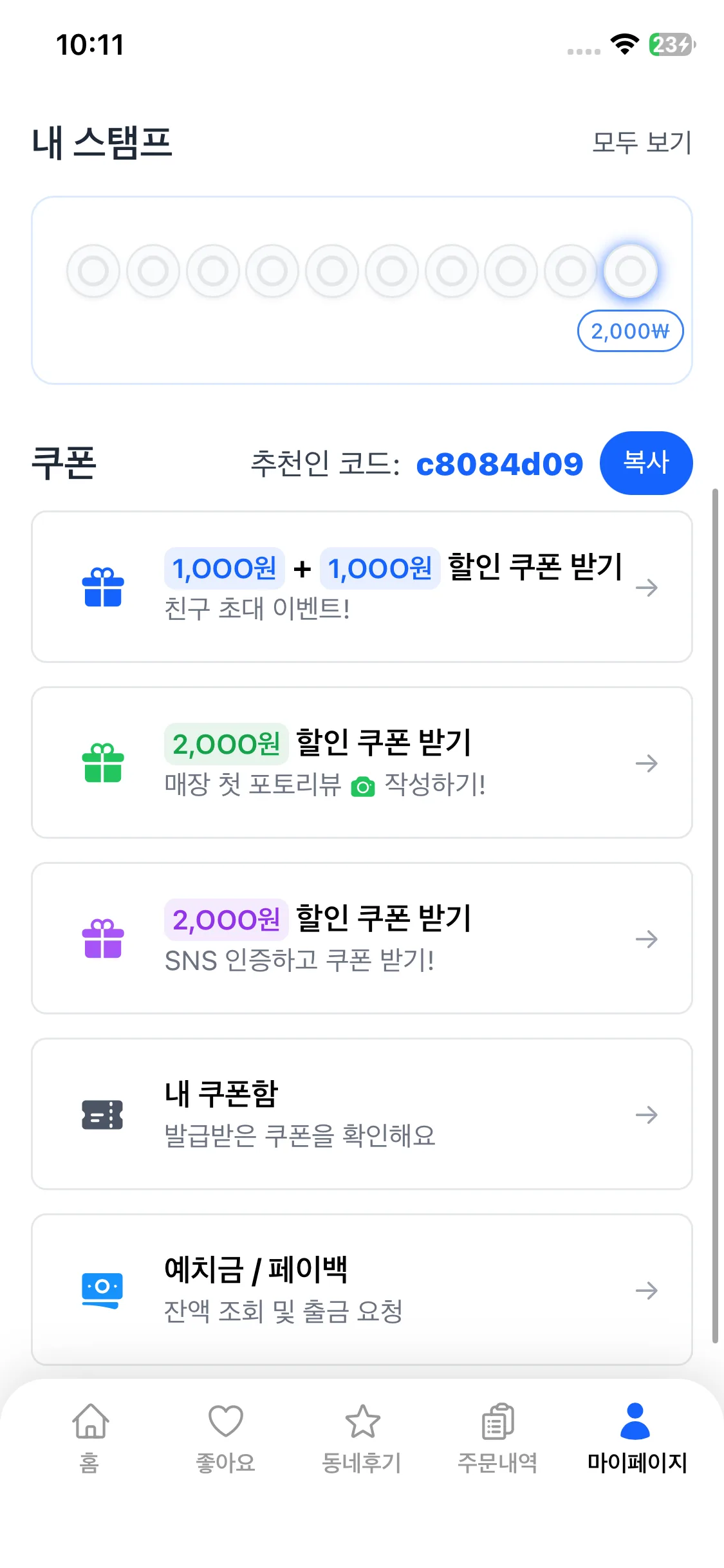This screenshot has width=724, height=1568.
Task: Click the vertical scrollbar on the right edge
Action: [x=715, y=914]
